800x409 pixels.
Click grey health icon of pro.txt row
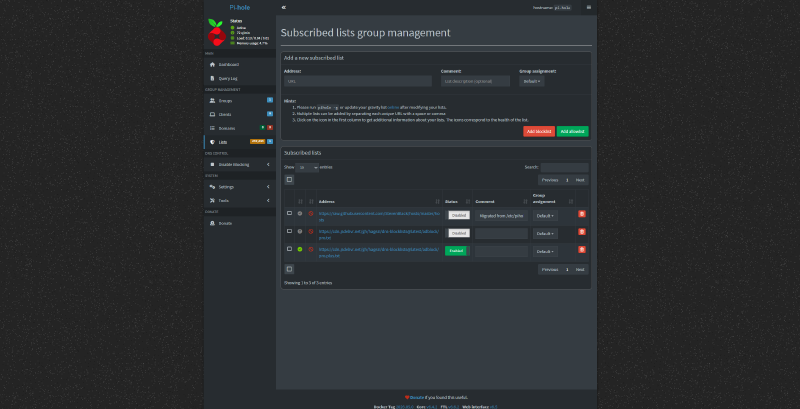click(x=300, y=232)
